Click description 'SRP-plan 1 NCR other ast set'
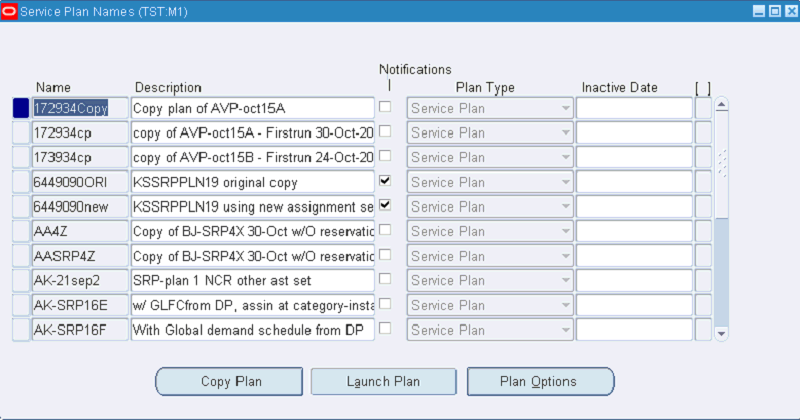This screenshot has width=800, height=420. (253, 280)
